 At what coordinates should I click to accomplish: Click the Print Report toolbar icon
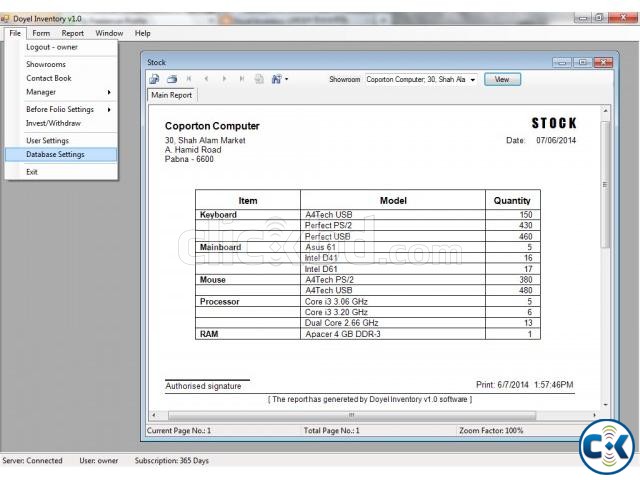pos(172,79)
